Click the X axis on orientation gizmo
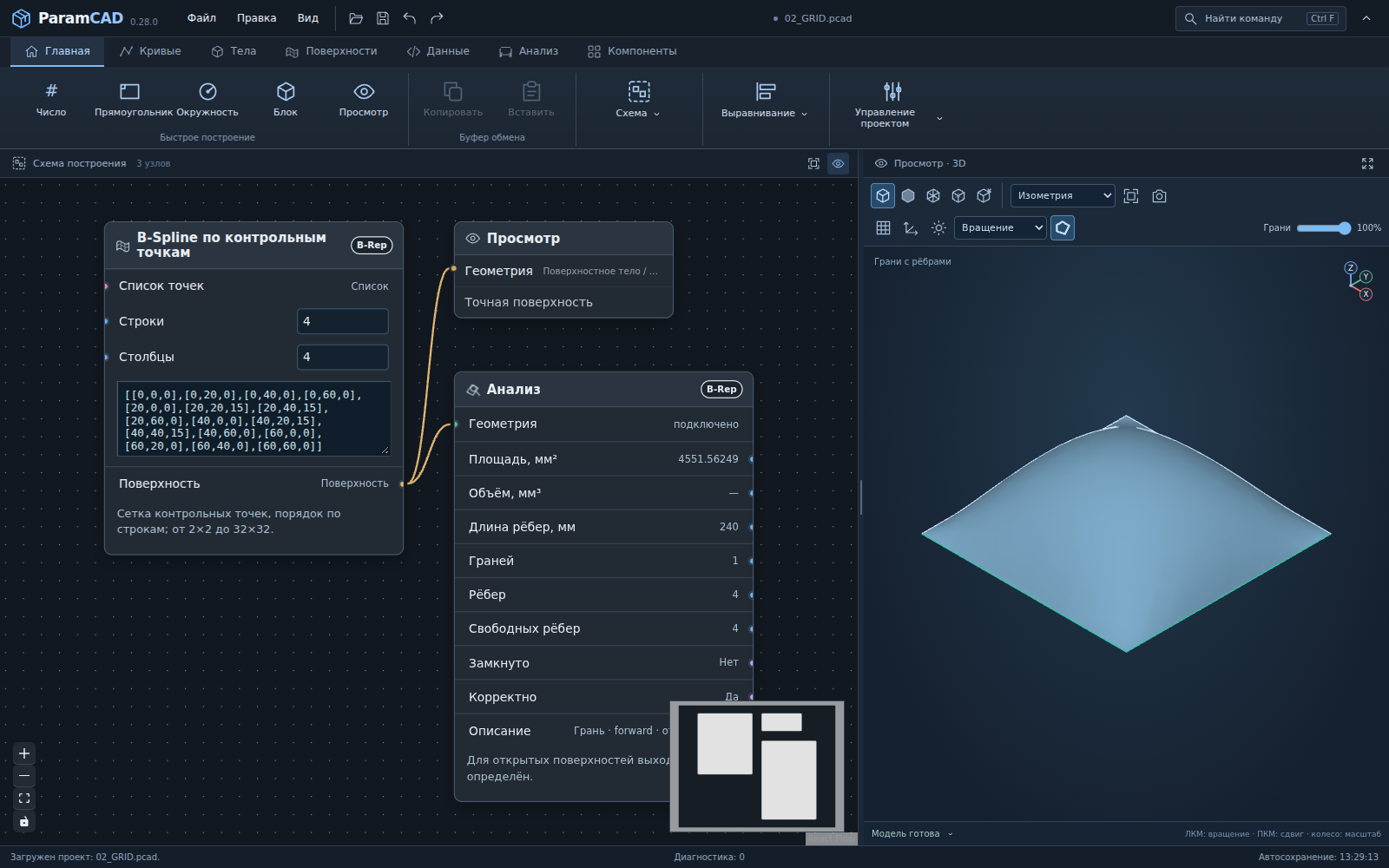The width and height of the screenshot is (1389, 868). coord(1366,294)
